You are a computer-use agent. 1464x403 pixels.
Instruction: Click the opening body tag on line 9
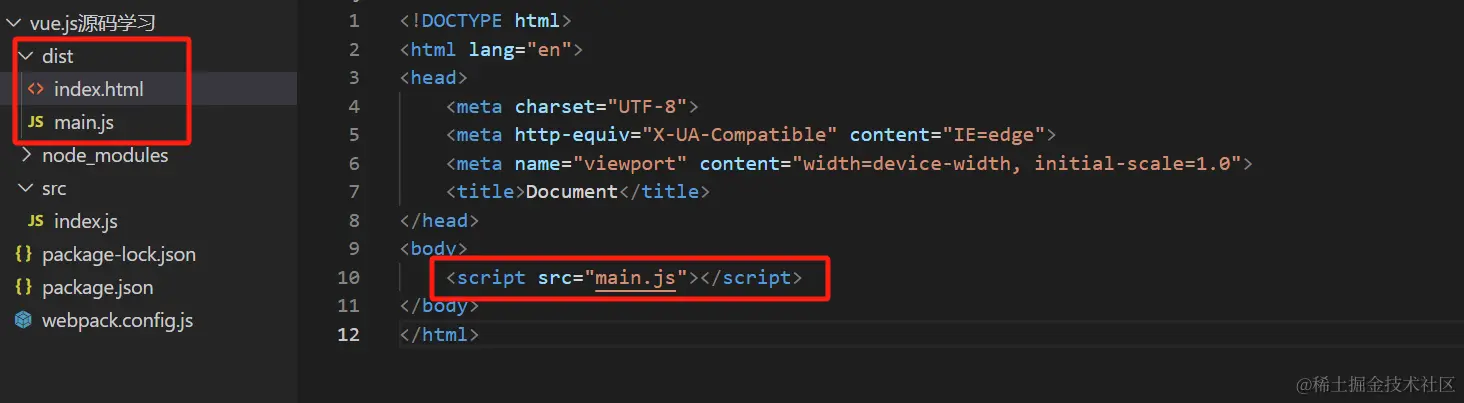click(433, 248)
